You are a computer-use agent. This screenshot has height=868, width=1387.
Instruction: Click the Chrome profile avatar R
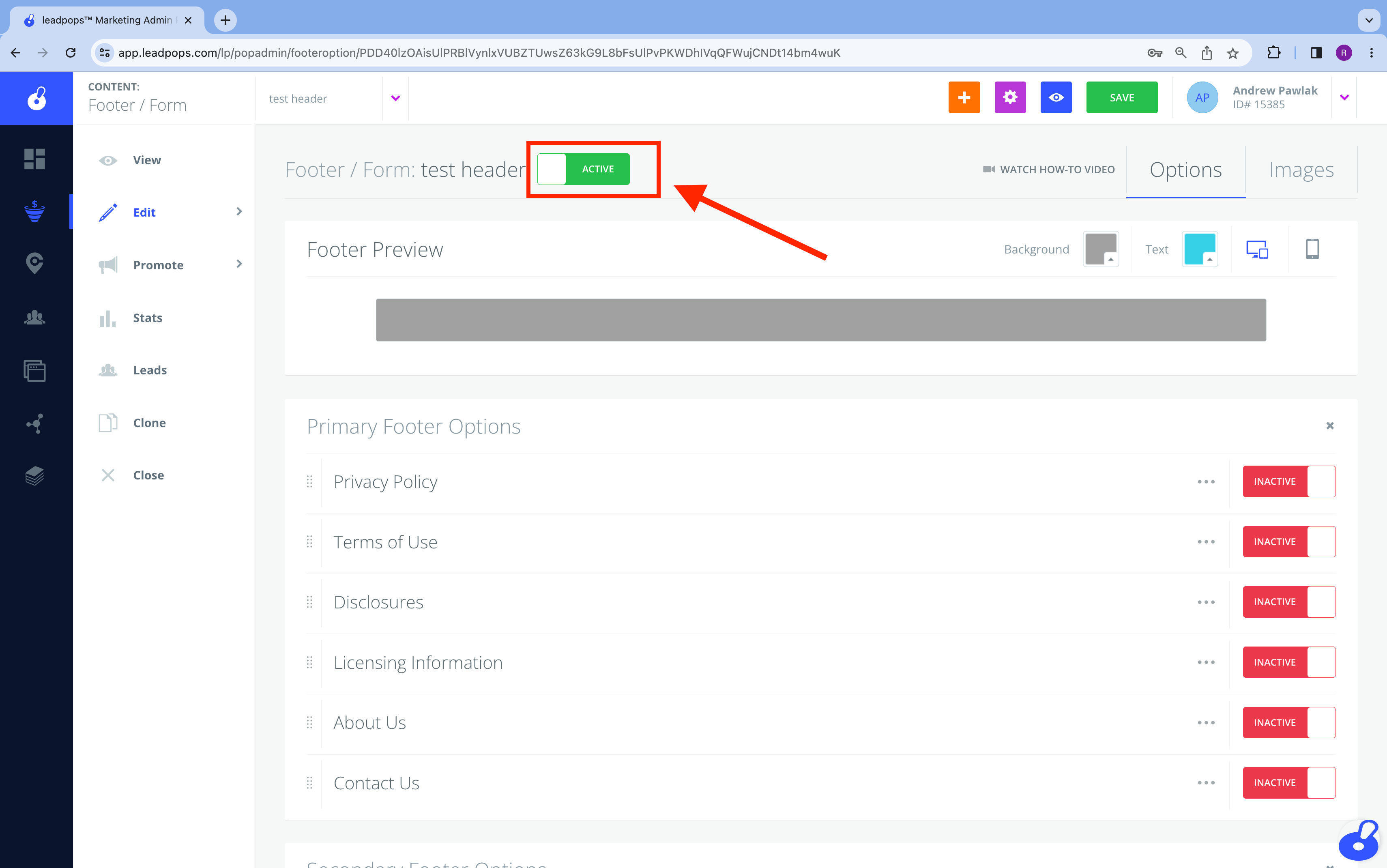tap(1343, 53)
